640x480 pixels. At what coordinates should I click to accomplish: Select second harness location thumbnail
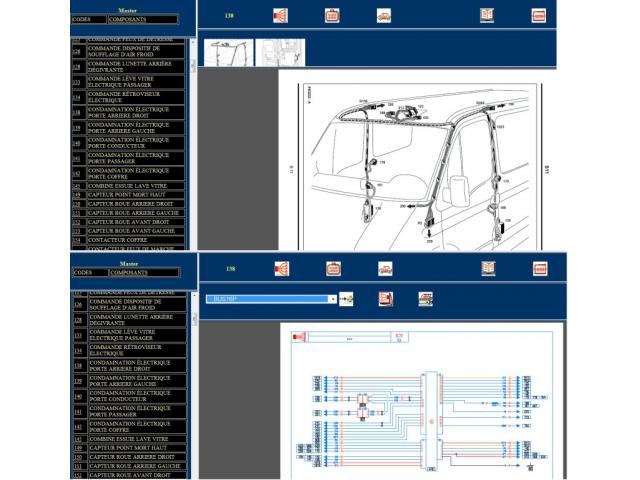[x=280, y=53]
